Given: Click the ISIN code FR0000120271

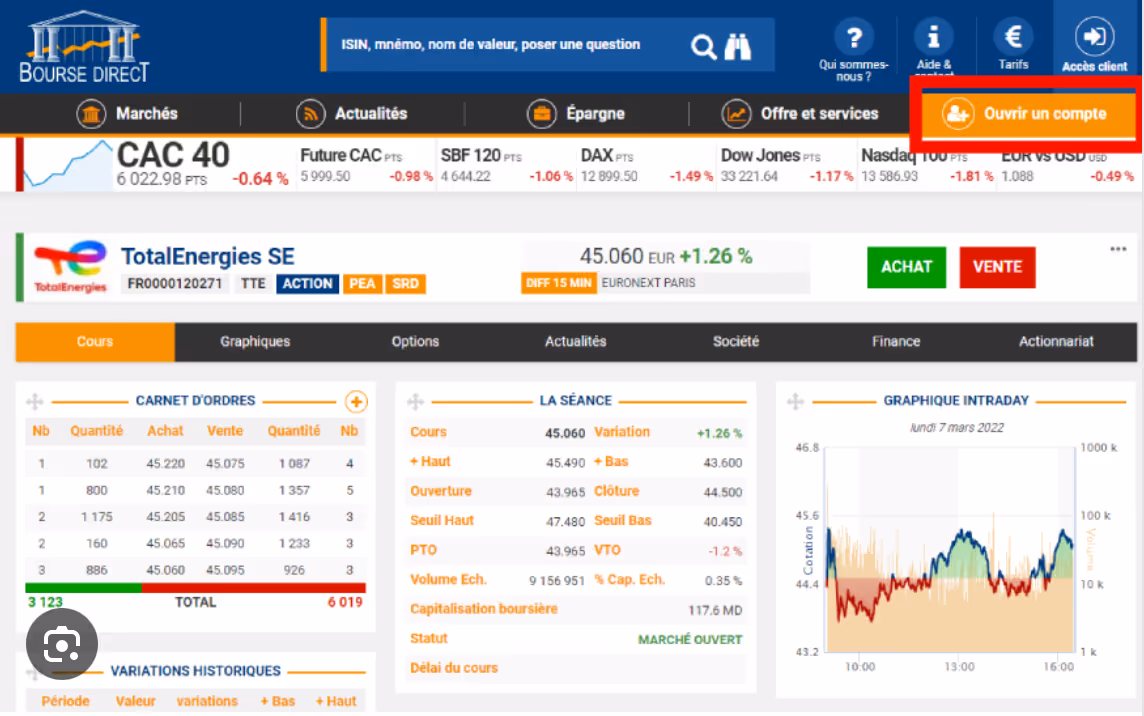Looking at the screenshot, I should 174,284.
